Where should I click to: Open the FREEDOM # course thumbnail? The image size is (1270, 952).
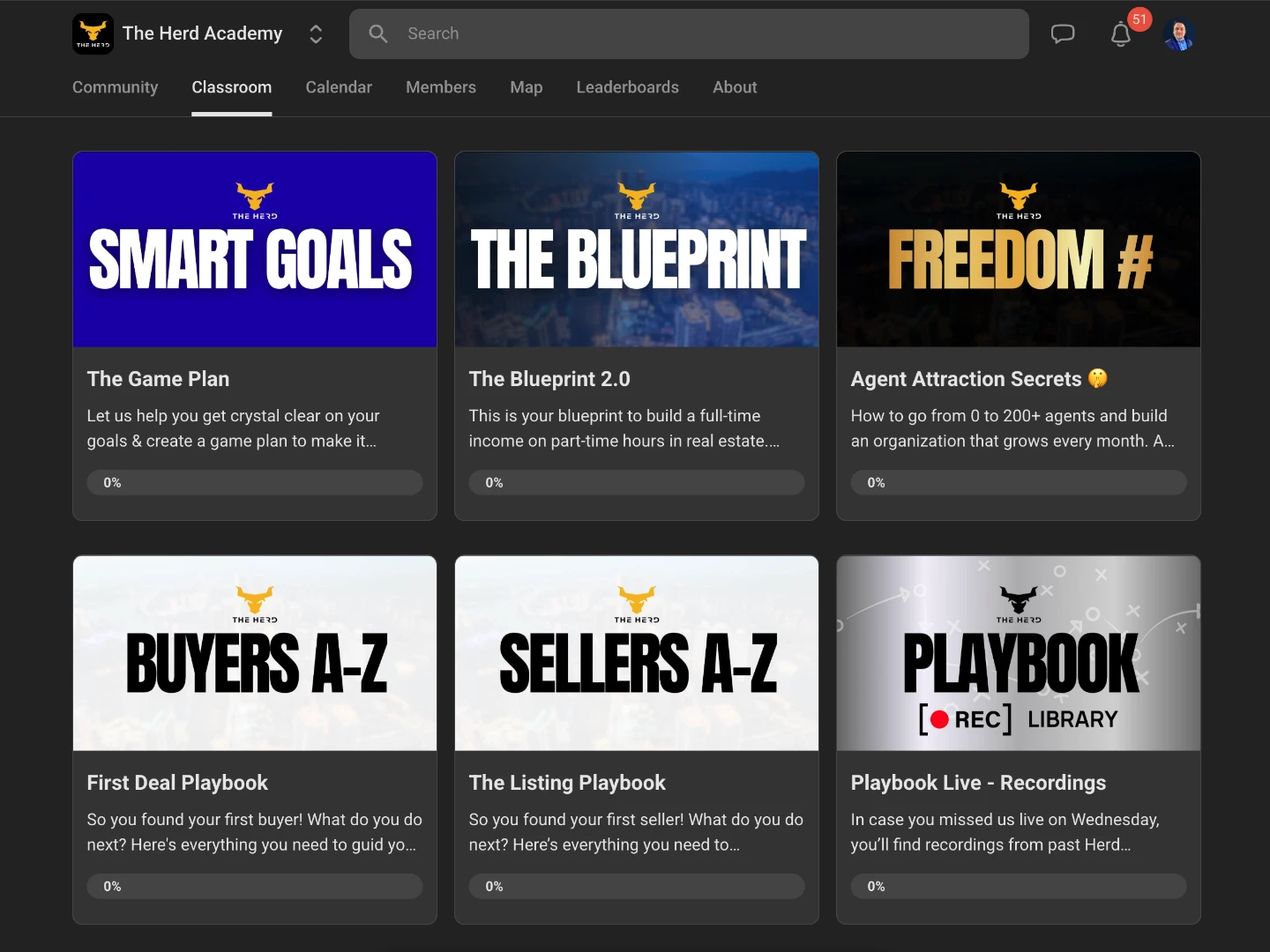[1019, 249]
